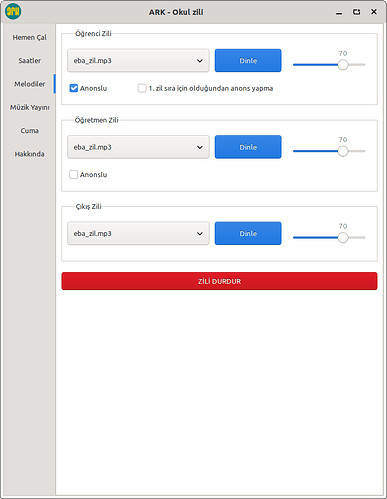Image resolution: width=387 pixels, height=499 pixels.
Task: Stop the bell with ZİLİ DURDUR
Action: tap(219, 281)
